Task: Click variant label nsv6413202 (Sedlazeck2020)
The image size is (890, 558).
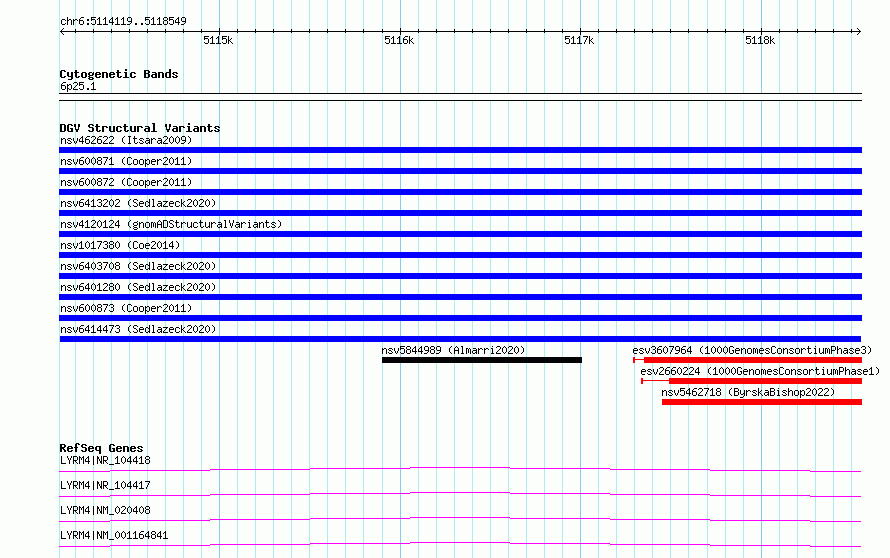Action: [x=138, y=203]
